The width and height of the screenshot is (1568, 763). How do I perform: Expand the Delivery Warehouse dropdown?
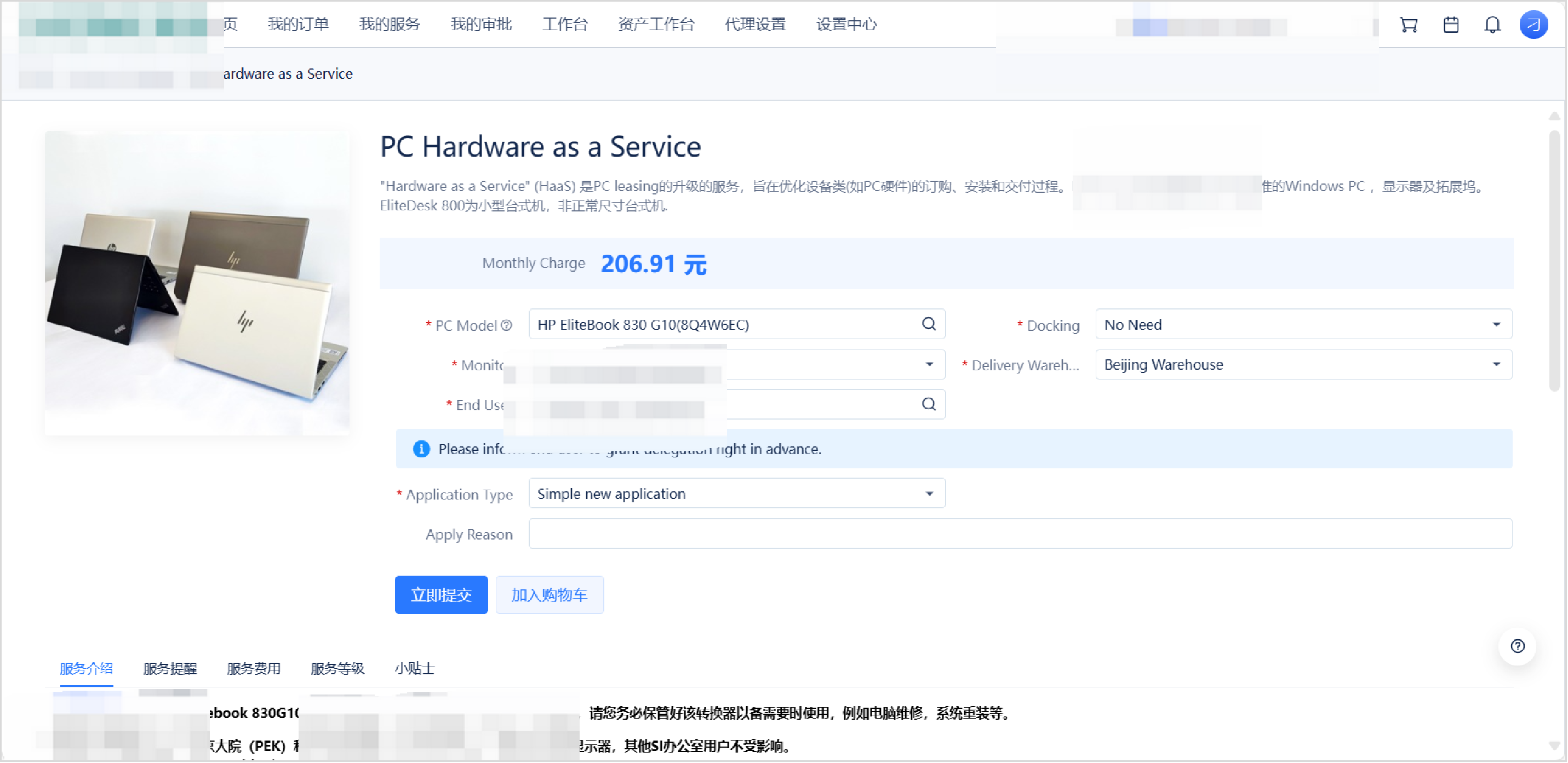(1496, 364)
